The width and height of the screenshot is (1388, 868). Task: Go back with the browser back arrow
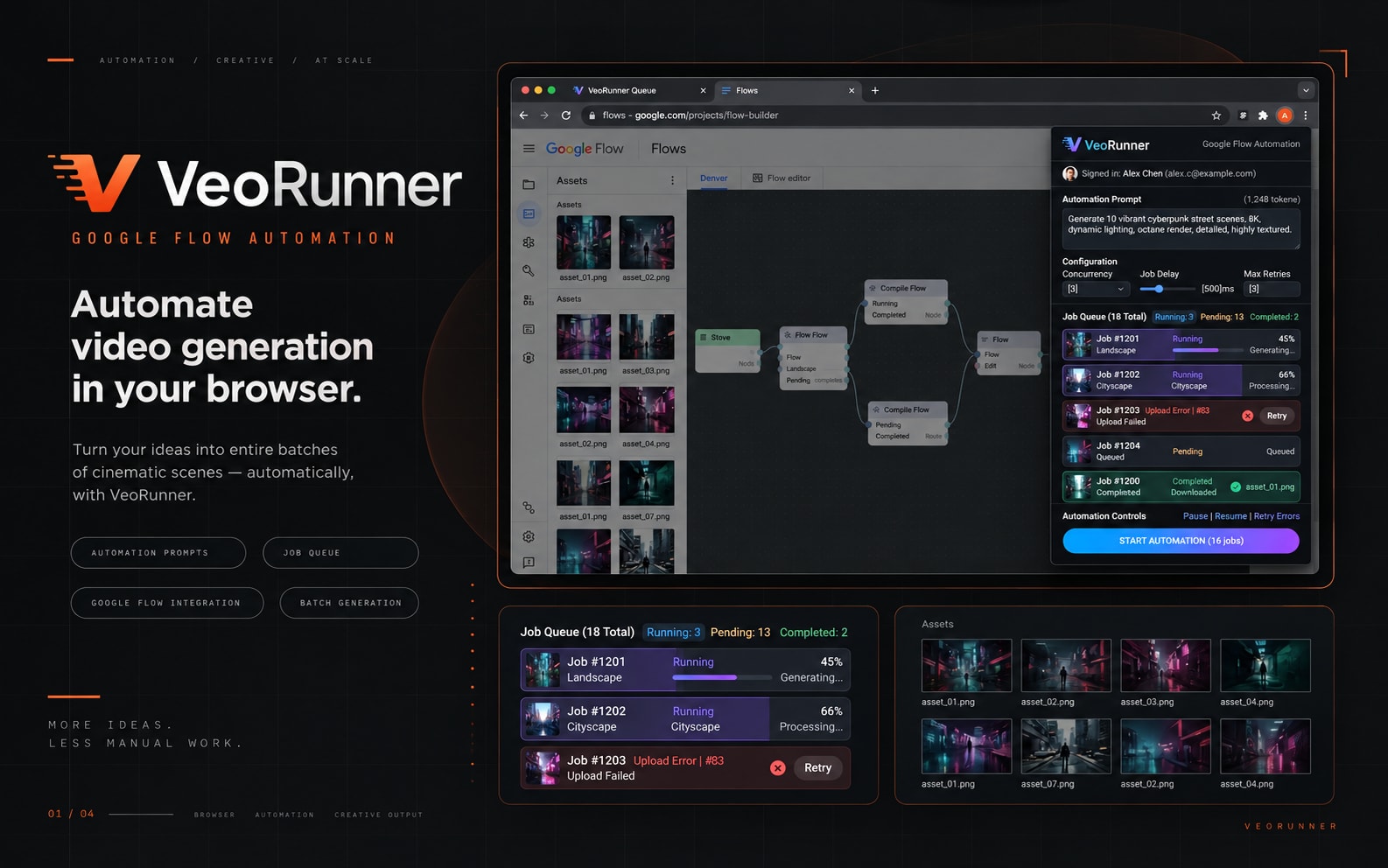523,115
